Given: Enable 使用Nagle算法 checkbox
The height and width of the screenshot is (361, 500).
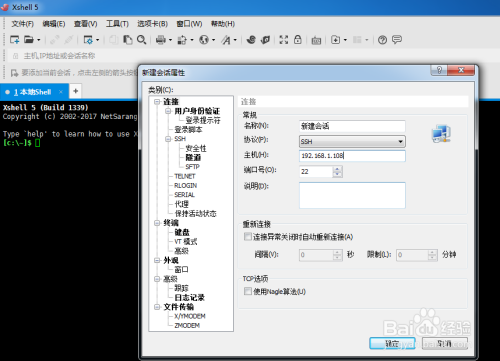Looking at the screenshot, I should tap(248, 291).
